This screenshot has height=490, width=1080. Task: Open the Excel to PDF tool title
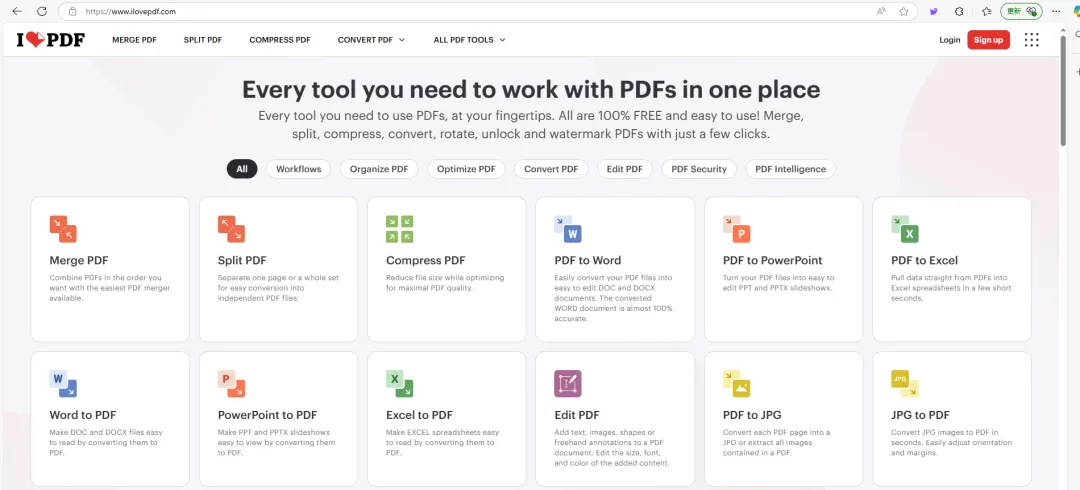[419, 415]
